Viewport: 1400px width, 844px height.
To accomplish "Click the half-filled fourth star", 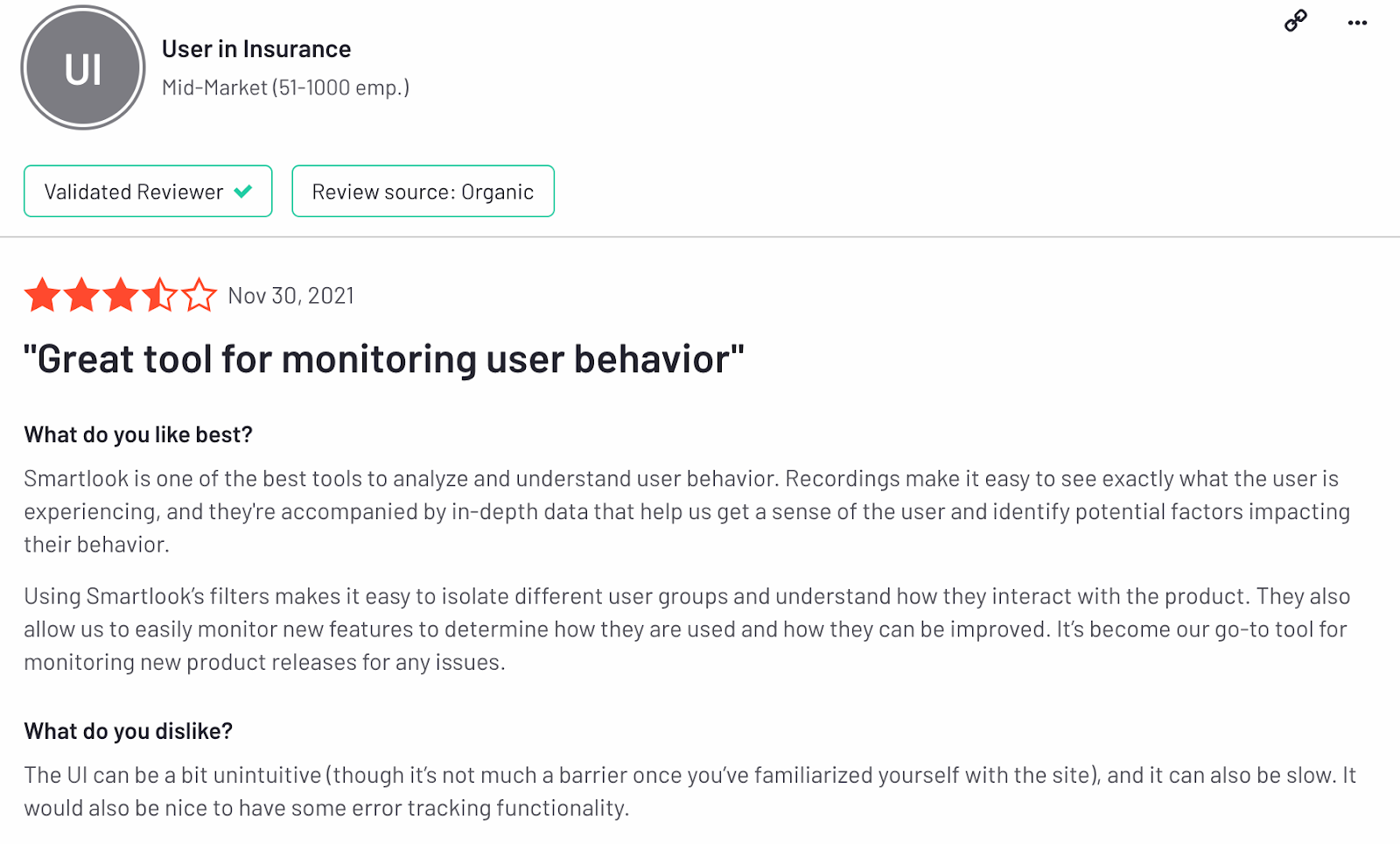I will pos(160,295).
